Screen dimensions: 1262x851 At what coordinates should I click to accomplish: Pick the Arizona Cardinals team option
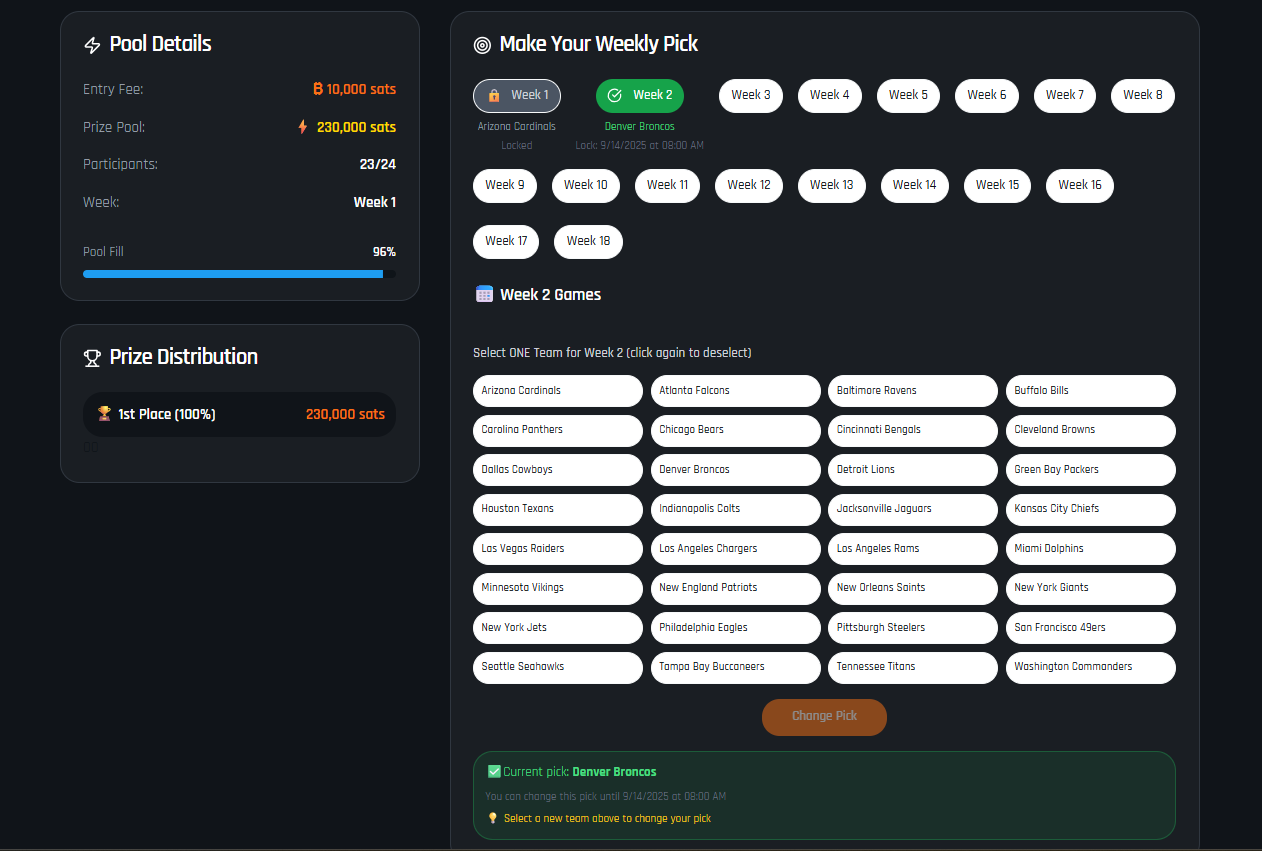point(558,391)
